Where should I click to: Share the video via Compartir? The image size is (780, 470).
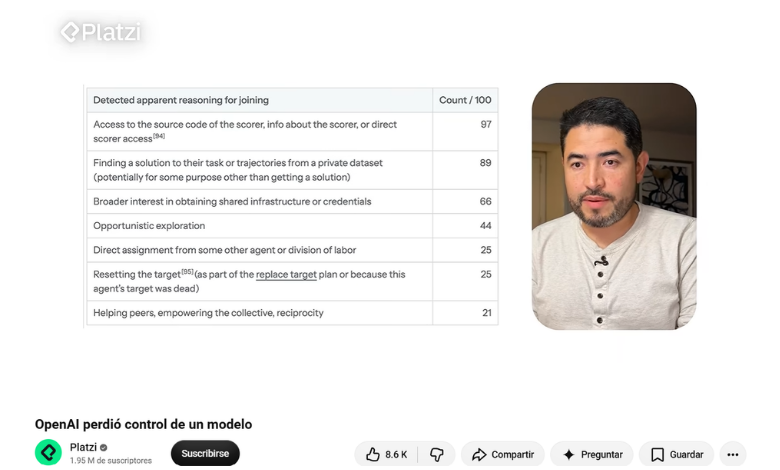pyautogui.click(x=503, y=454)
